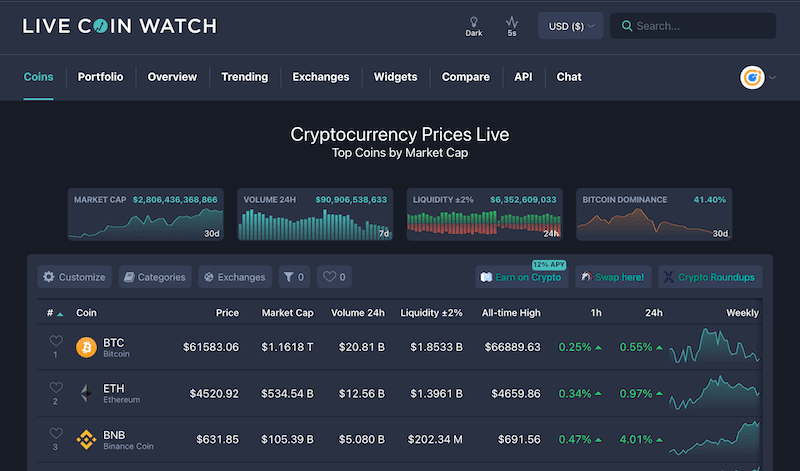Click the BNB weekly sparkline chart
This screenshot has width=800, height=471.
pos(714,438)
